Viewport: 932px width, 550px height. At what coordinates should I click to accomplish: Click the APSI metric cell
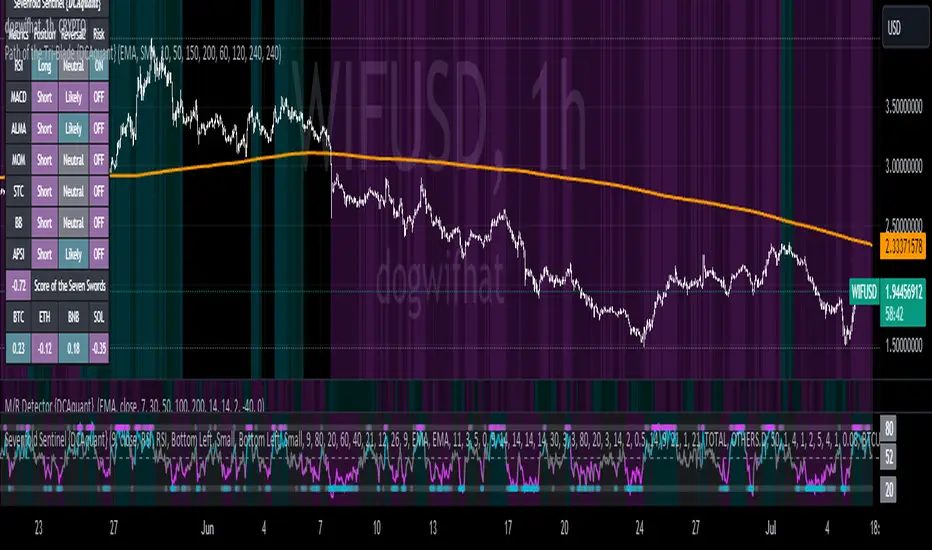coord(18,254)
